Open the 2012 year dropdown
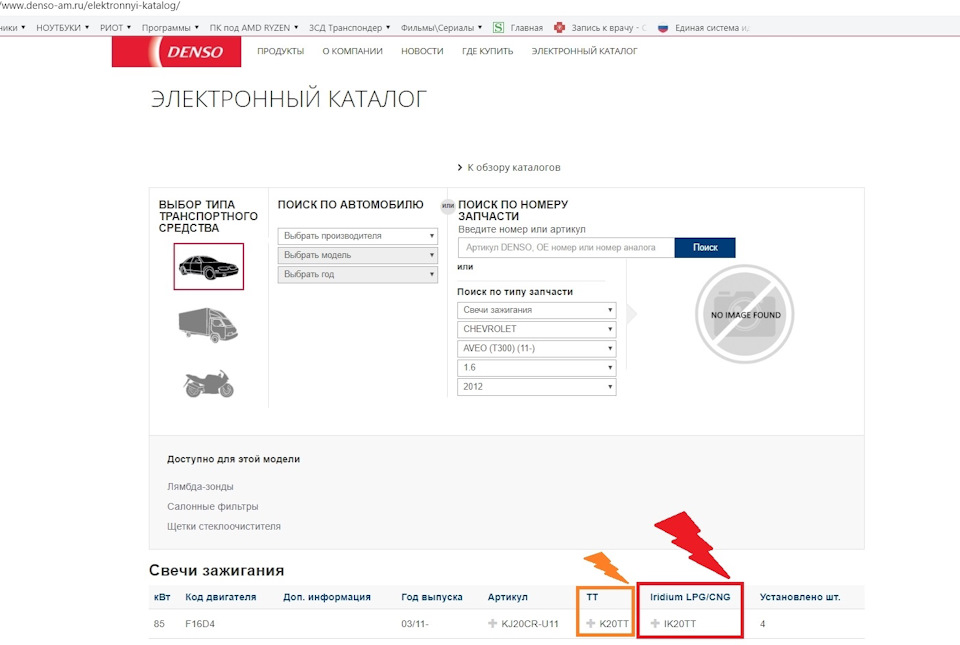The image size is (960, 645). (x=536, y=387)
